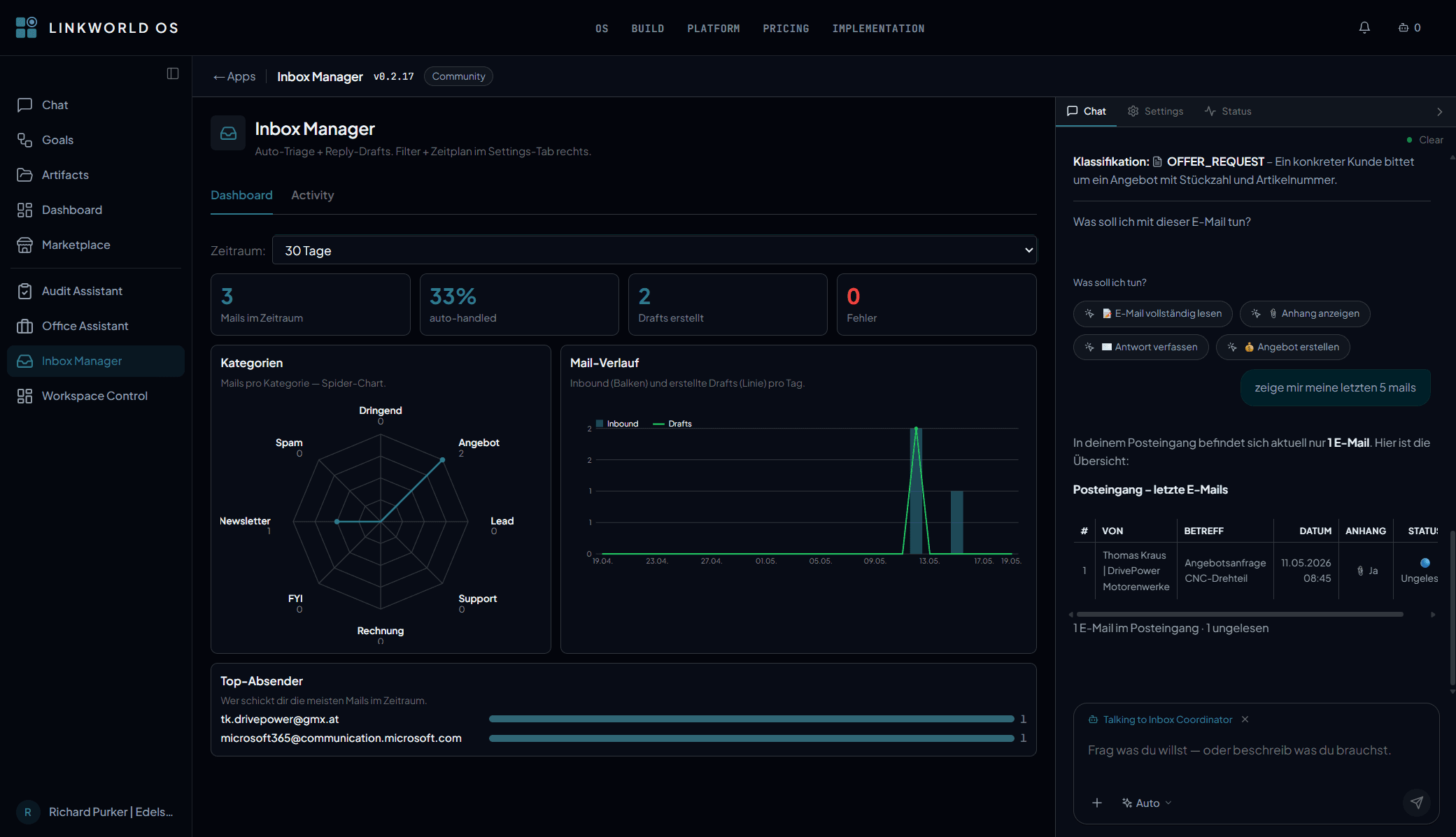Click the DATUM column header
1456x837 pixels.
coord(1315,531)
